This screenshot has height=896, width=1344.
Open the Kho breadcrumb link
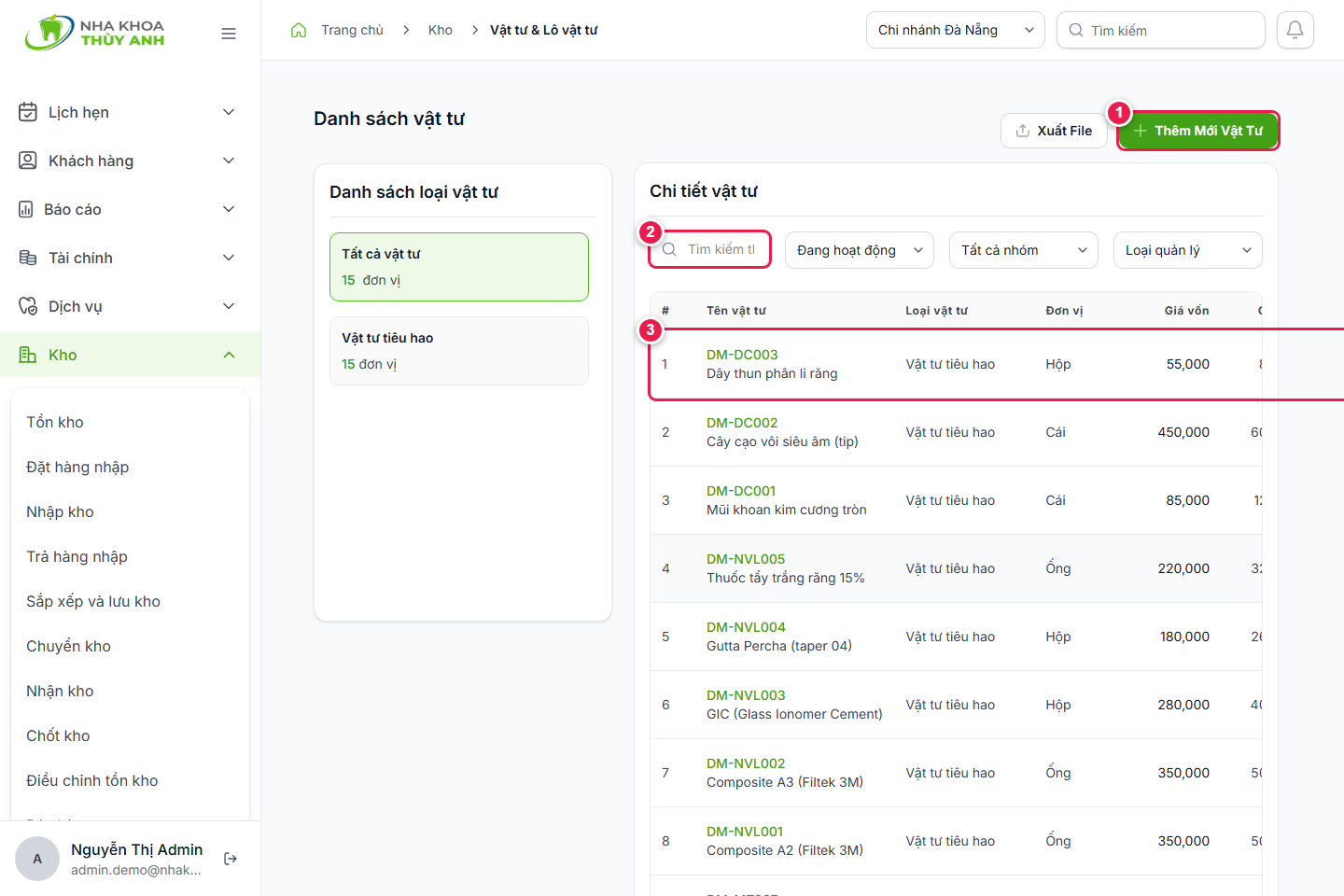click(441, 30)
